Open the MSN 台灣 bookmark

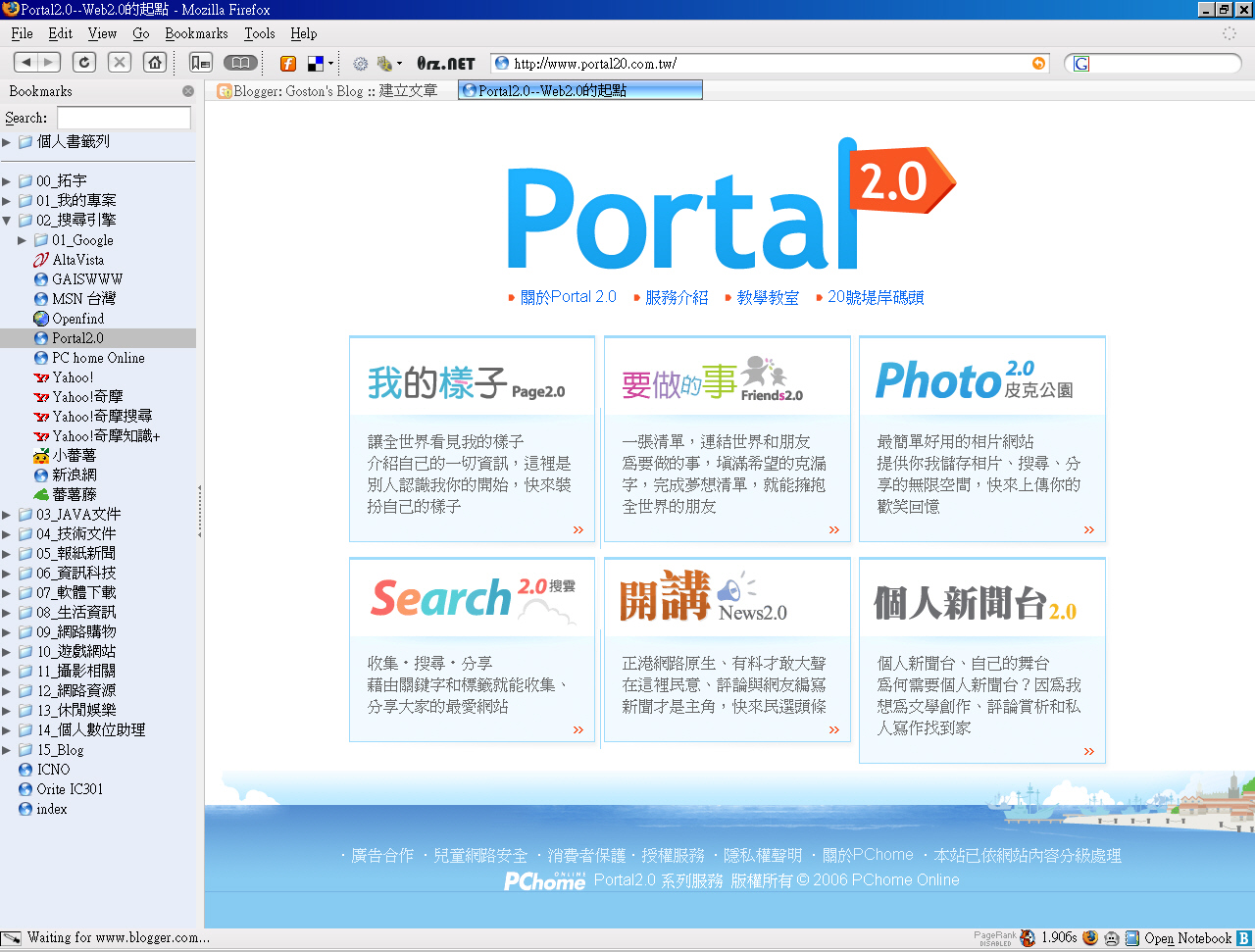click(x=83, y=299)
